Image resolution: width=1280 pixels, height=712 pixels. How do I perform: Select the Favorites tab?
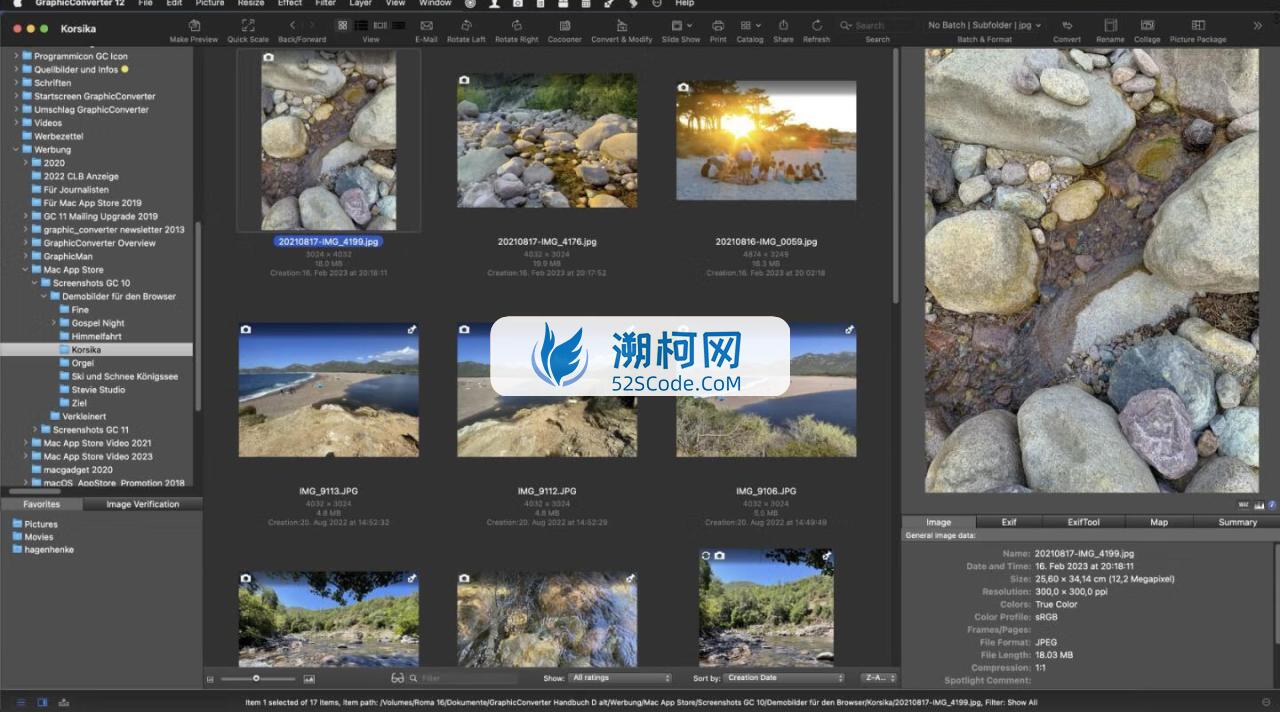click(42, 505)
